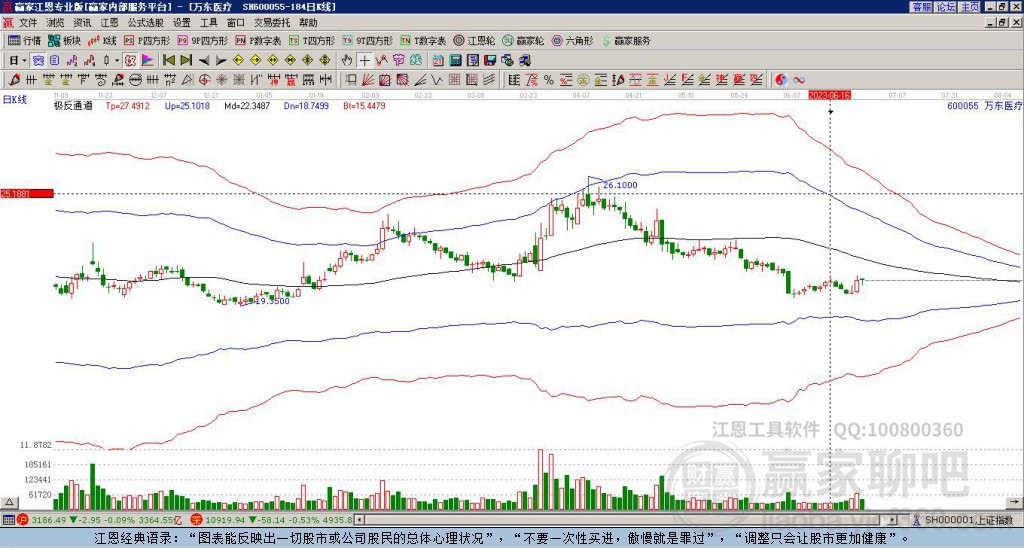Toggle the 权 rights-adjustment button
This screenshot has width=1024, height=548.
pos(130,61)
